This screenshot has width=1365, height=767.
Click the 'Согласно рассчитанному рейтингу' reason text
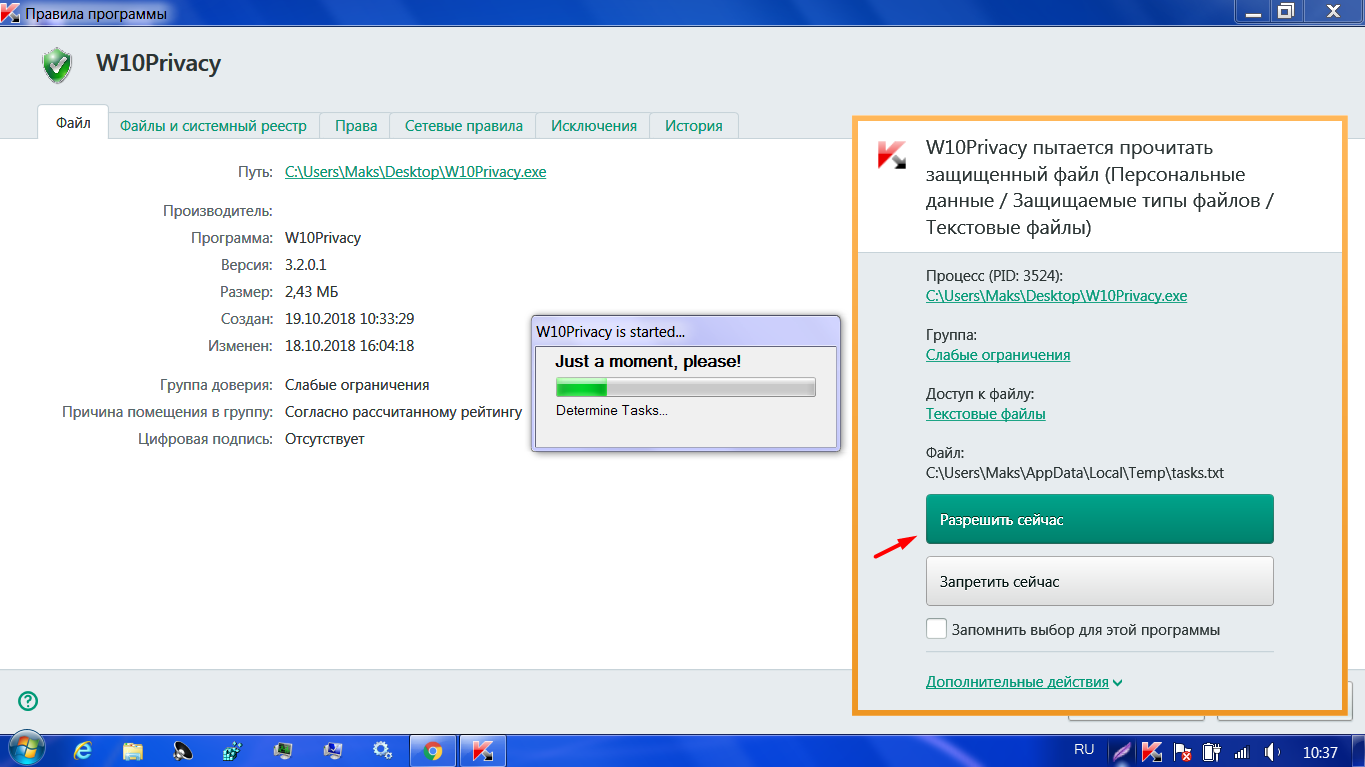404,412
